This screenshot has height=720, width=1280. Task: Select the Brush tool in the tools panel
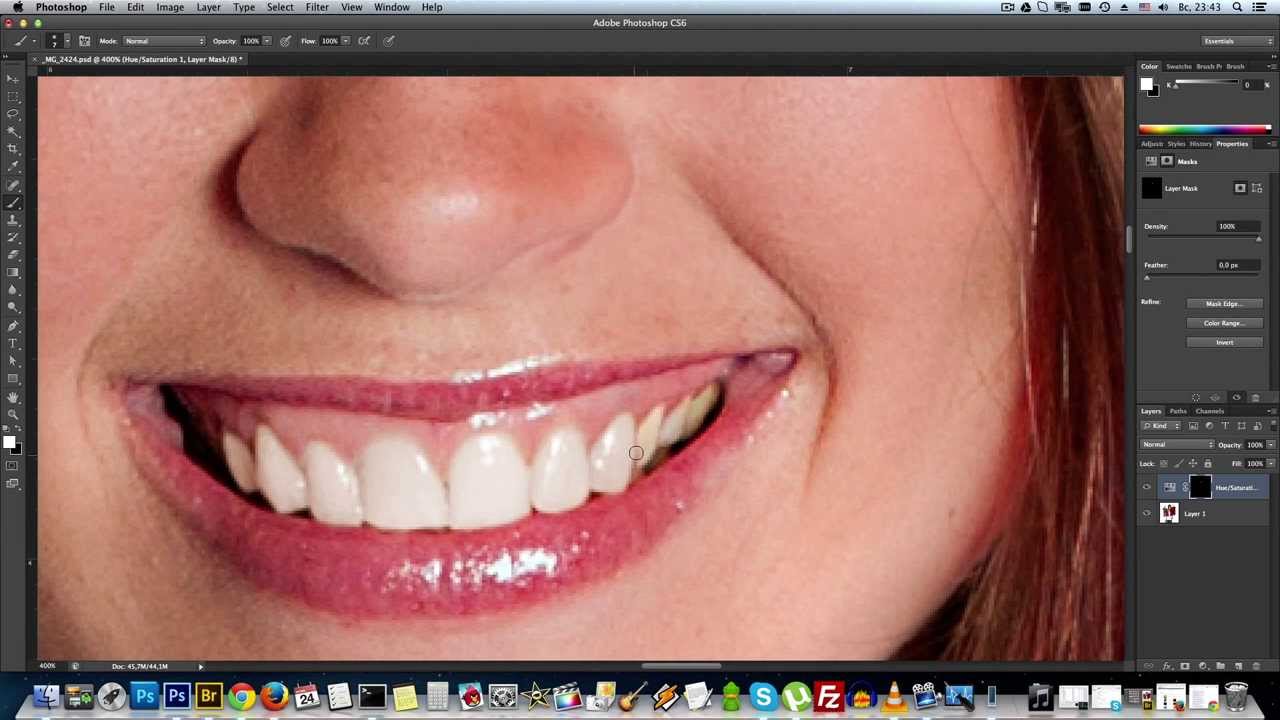point(13,203)
